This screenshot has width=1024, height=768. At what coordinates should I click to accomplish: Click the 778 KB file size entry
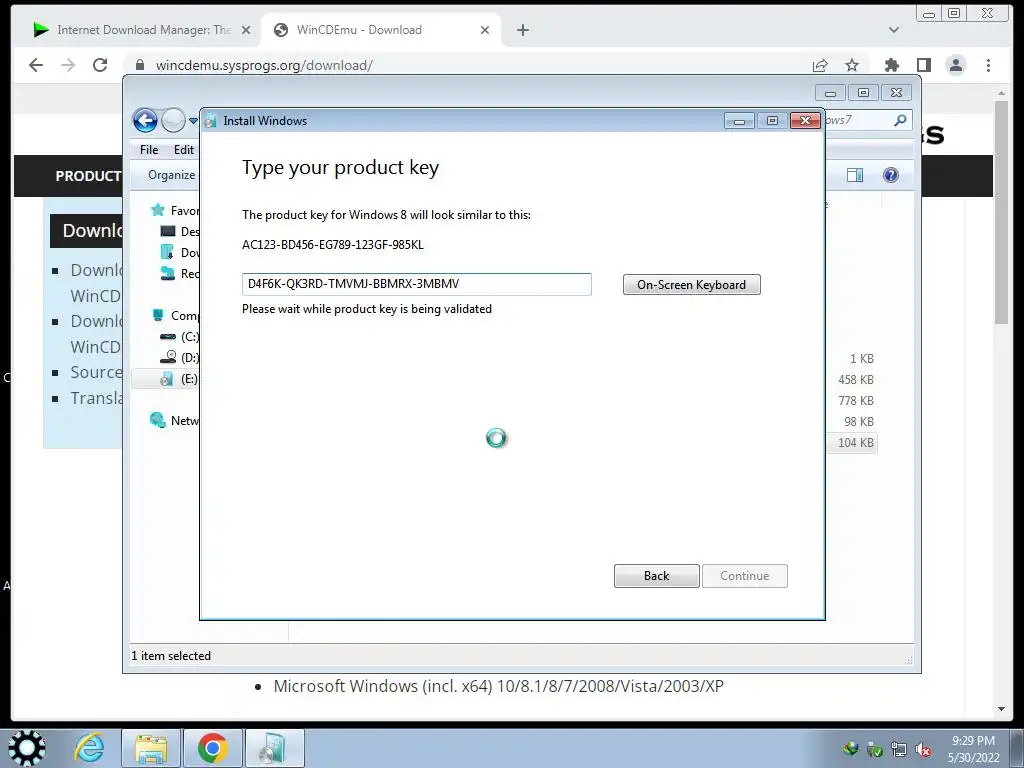856,400
